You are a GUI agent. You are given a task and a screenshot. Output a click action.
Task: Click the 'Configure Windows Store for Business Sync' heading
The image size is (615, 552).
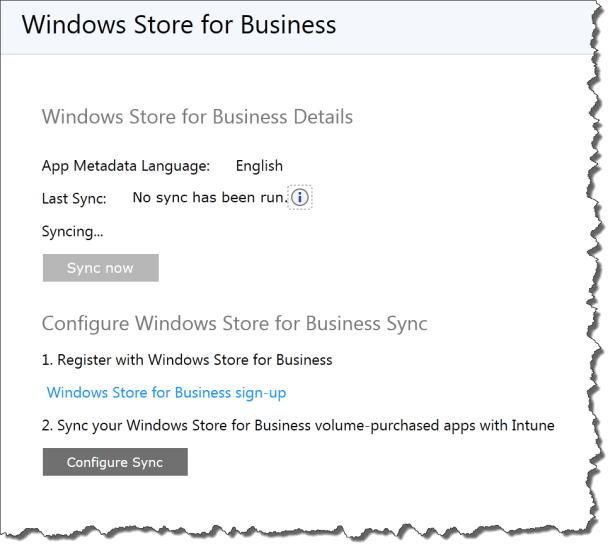point(235,324)
